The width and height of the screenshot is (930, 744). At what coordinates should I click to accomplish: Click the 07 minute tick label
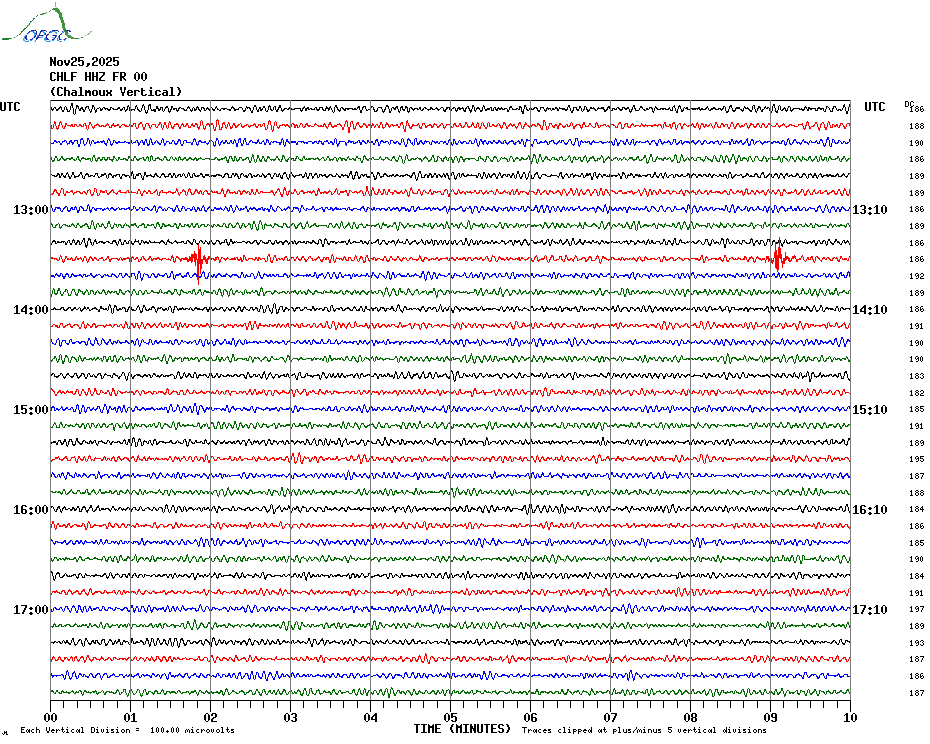[611, 717]
